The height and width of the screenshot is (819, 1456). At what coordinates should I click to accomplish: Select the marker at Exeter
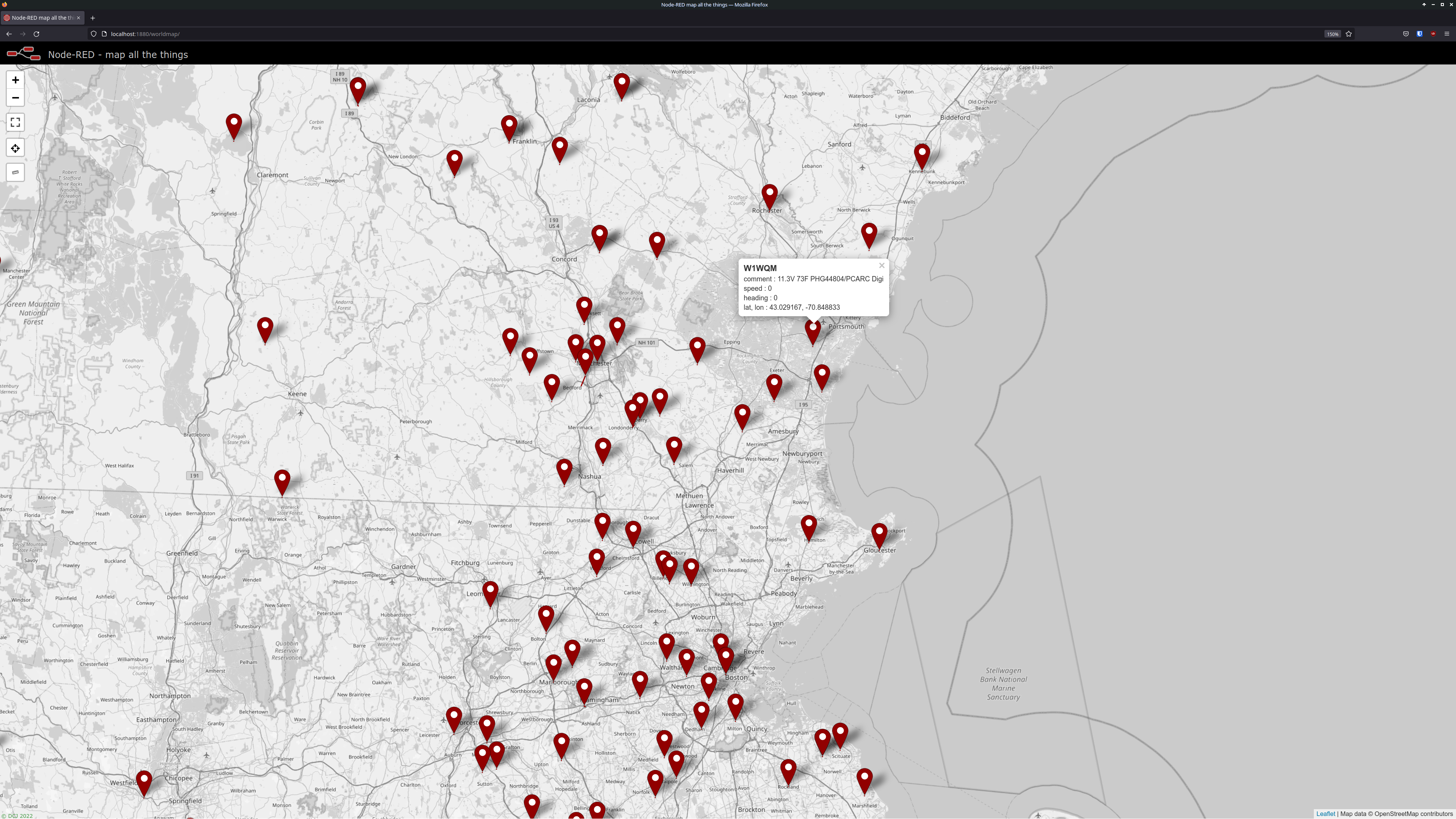click(x=774, y=388)
